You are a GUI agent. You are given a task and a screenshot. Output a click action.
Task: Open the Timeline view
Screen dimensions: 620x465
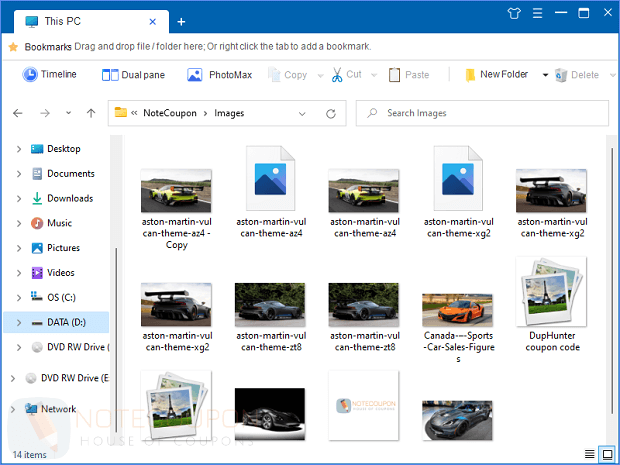pos(49,74)
